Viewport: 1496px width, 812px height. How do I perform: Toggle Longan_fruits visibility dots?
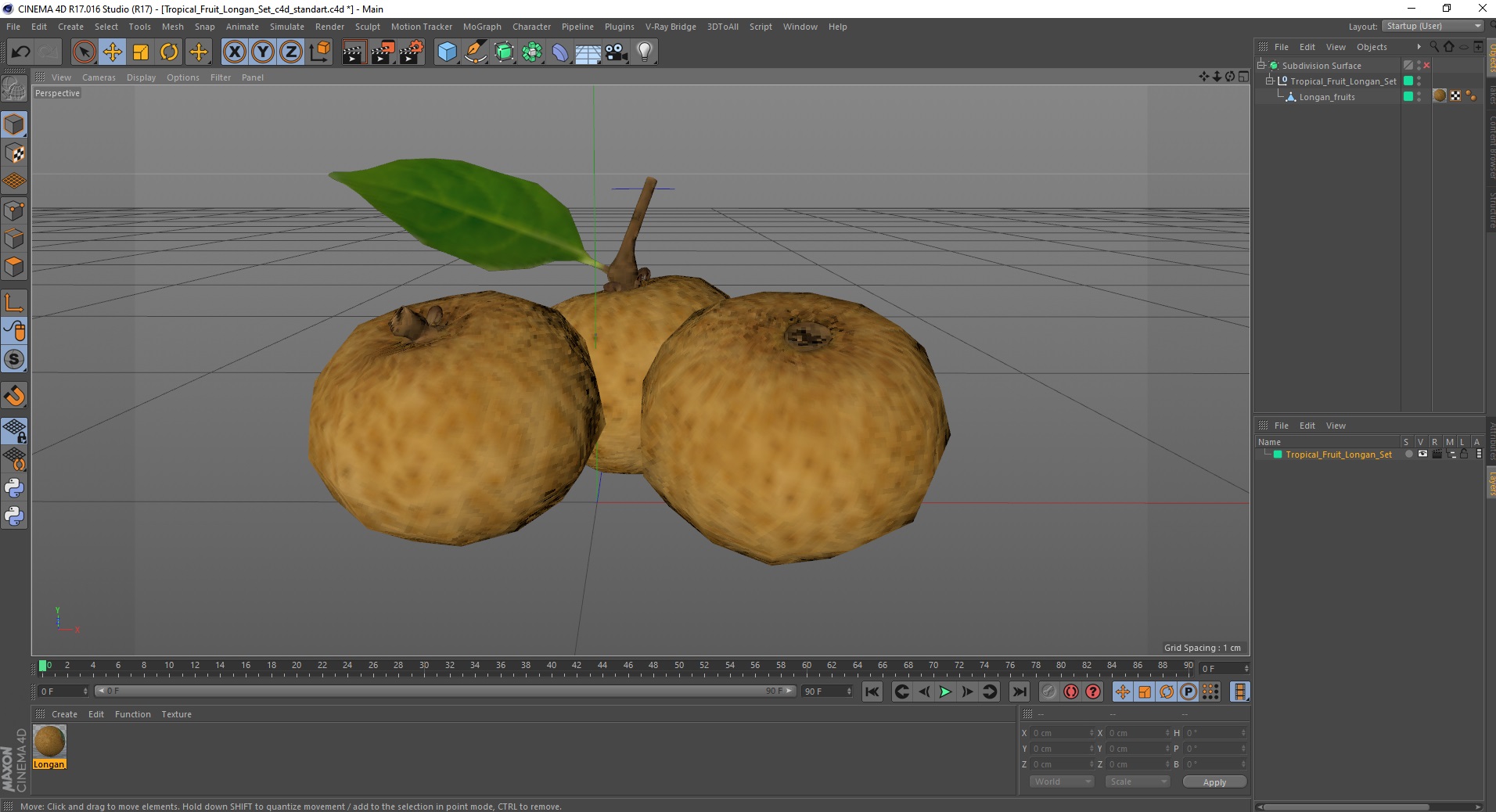point(1419,97)
